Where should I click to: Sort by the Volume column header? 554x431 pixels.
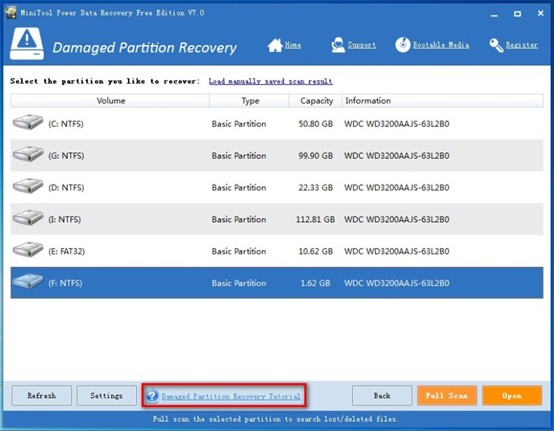pyautogui.click(x=110, y=101)
